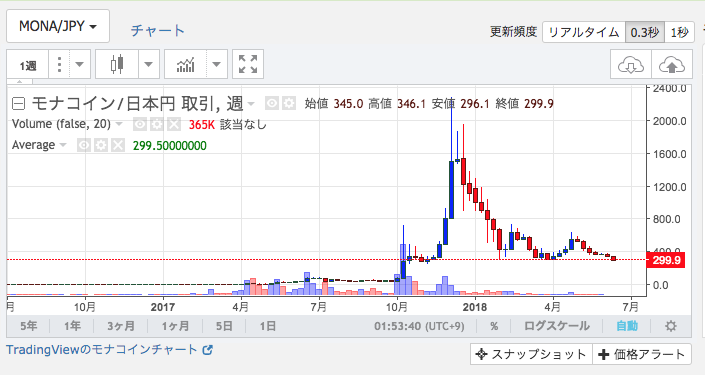Toggle percent scale mode
This screenshot has height=375, width=705.
pyautogui.click(x=494, y=326)
